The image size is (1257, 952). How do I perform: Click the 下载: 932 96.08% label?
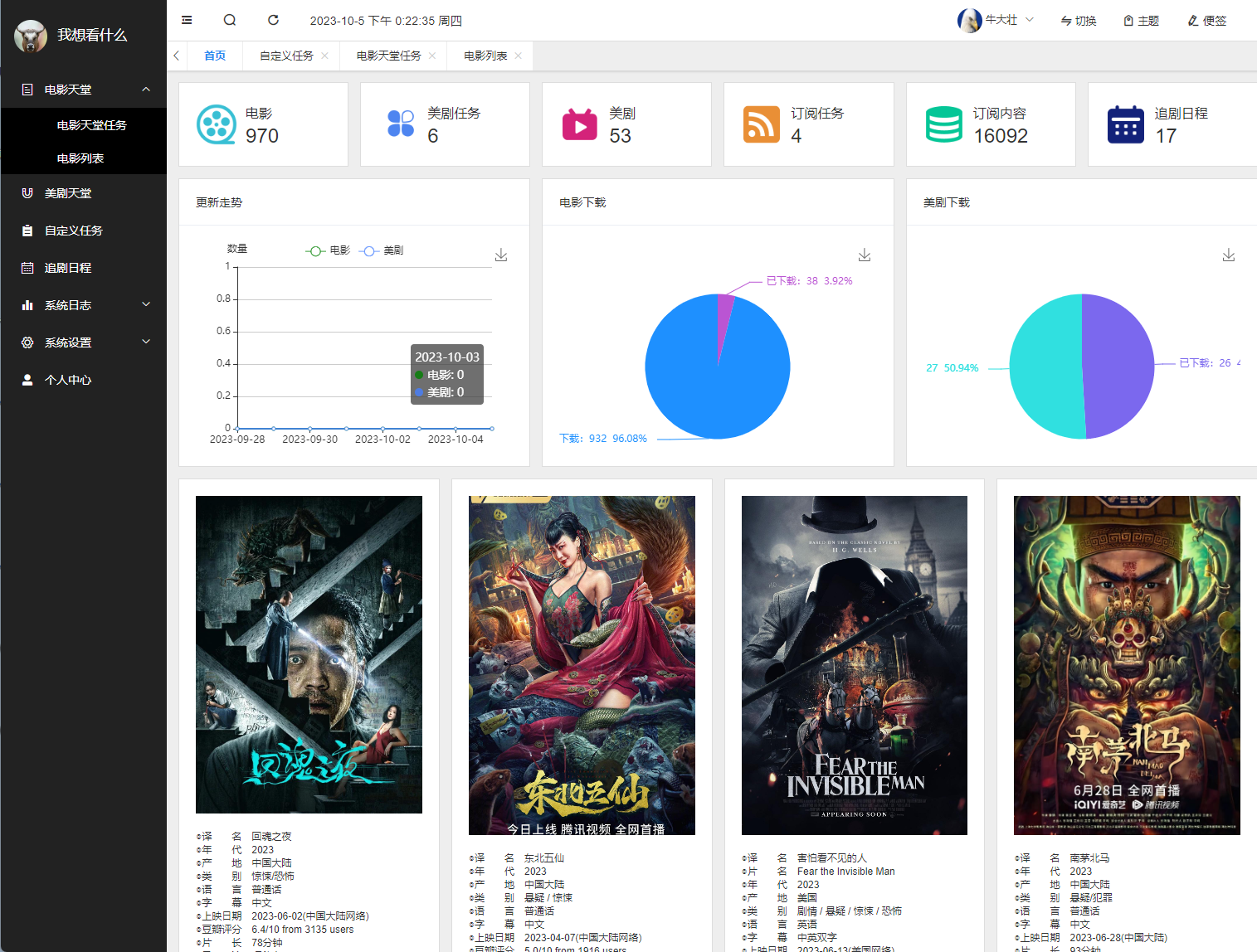click(603, 439)
